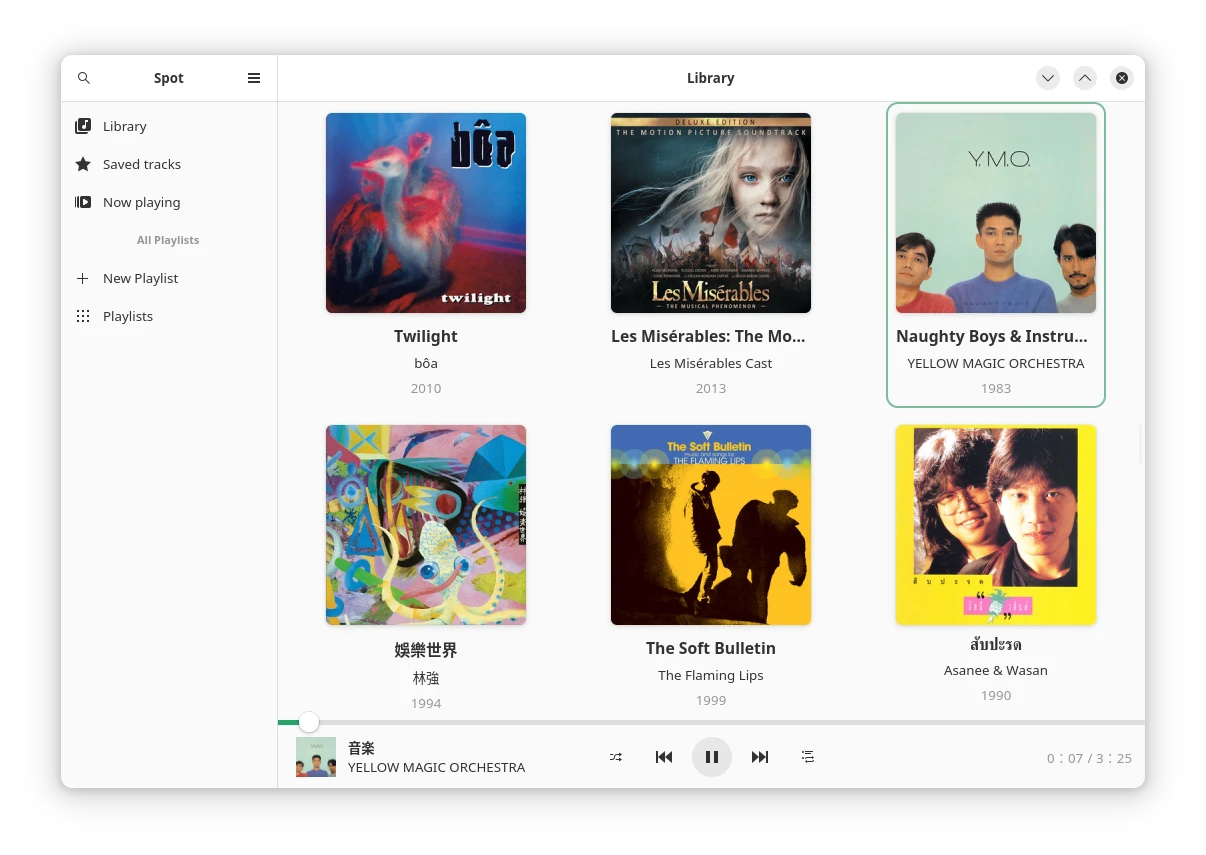The height and width of the screenshot is (855, 1206).
Task: Click the up chevron in header
Action: click(1085, 78)
